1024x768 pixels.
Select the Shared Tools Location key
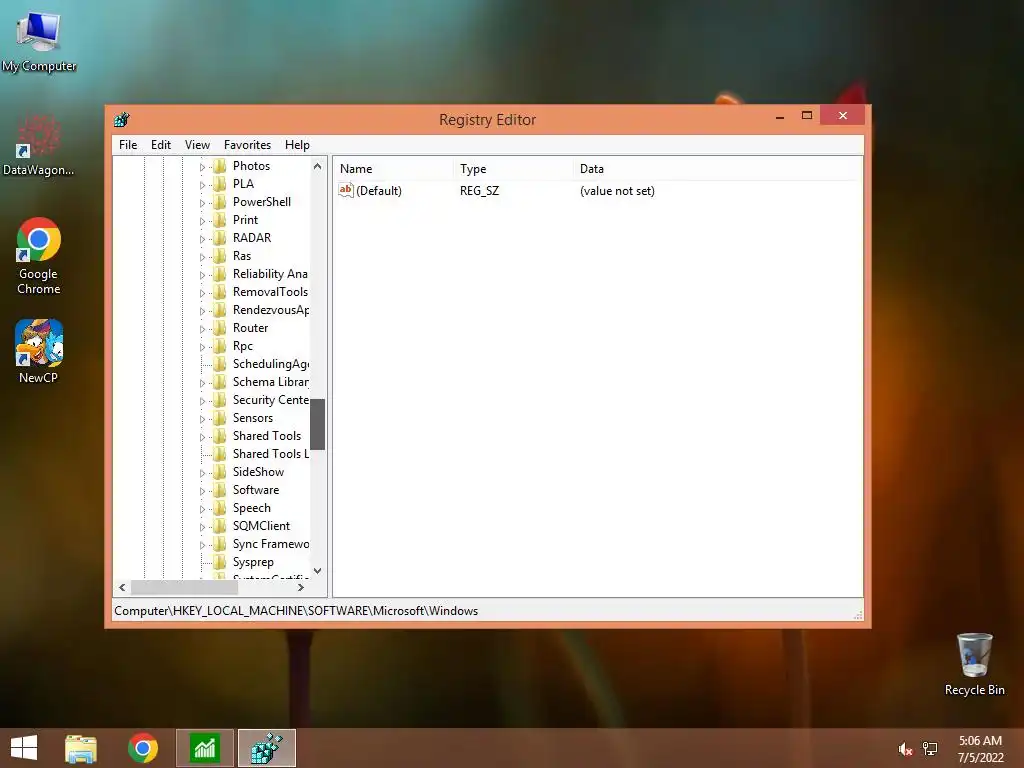click(270, 454)
